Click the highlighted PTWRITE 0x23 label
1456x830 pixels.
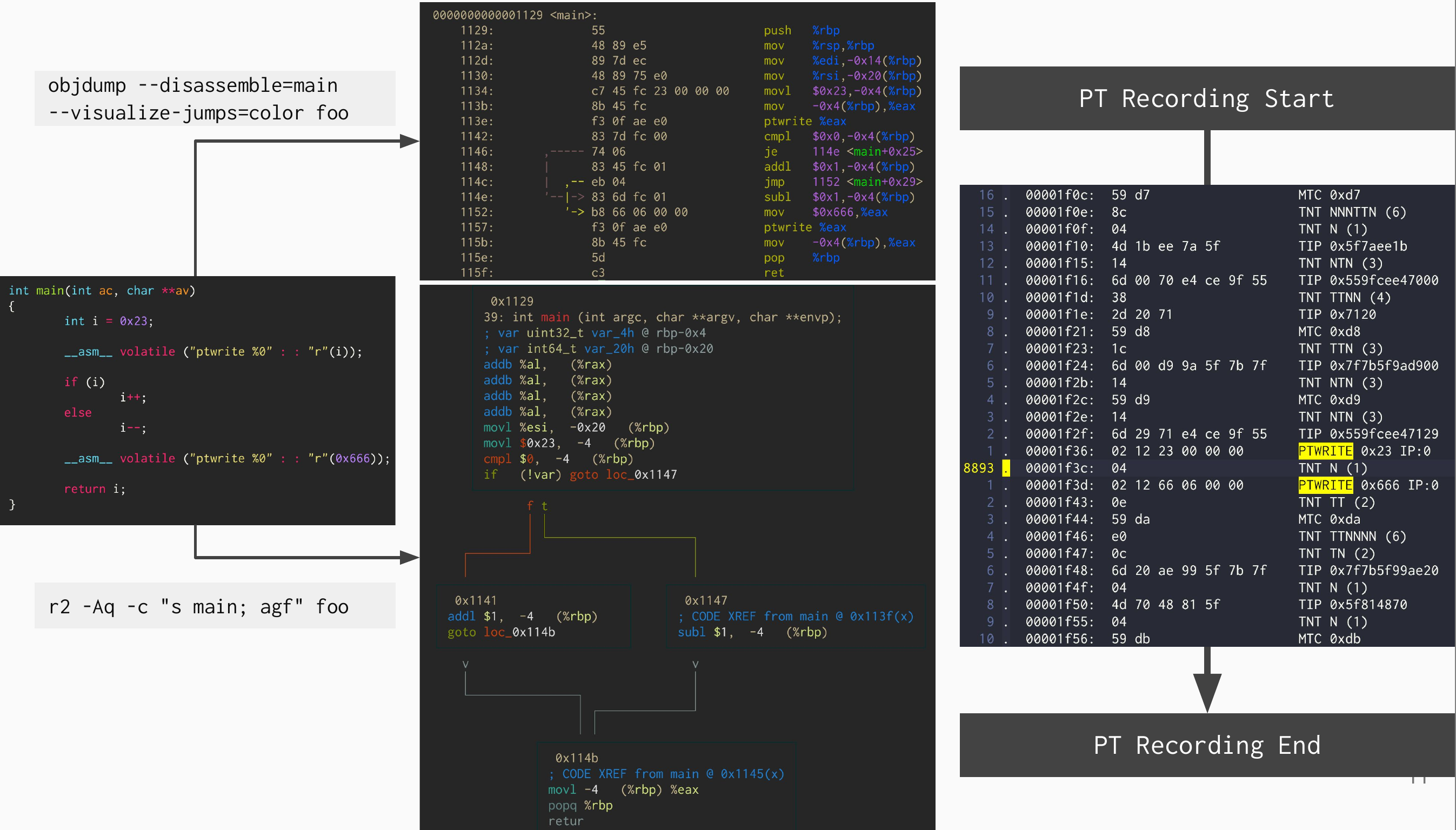[1325, 451]
